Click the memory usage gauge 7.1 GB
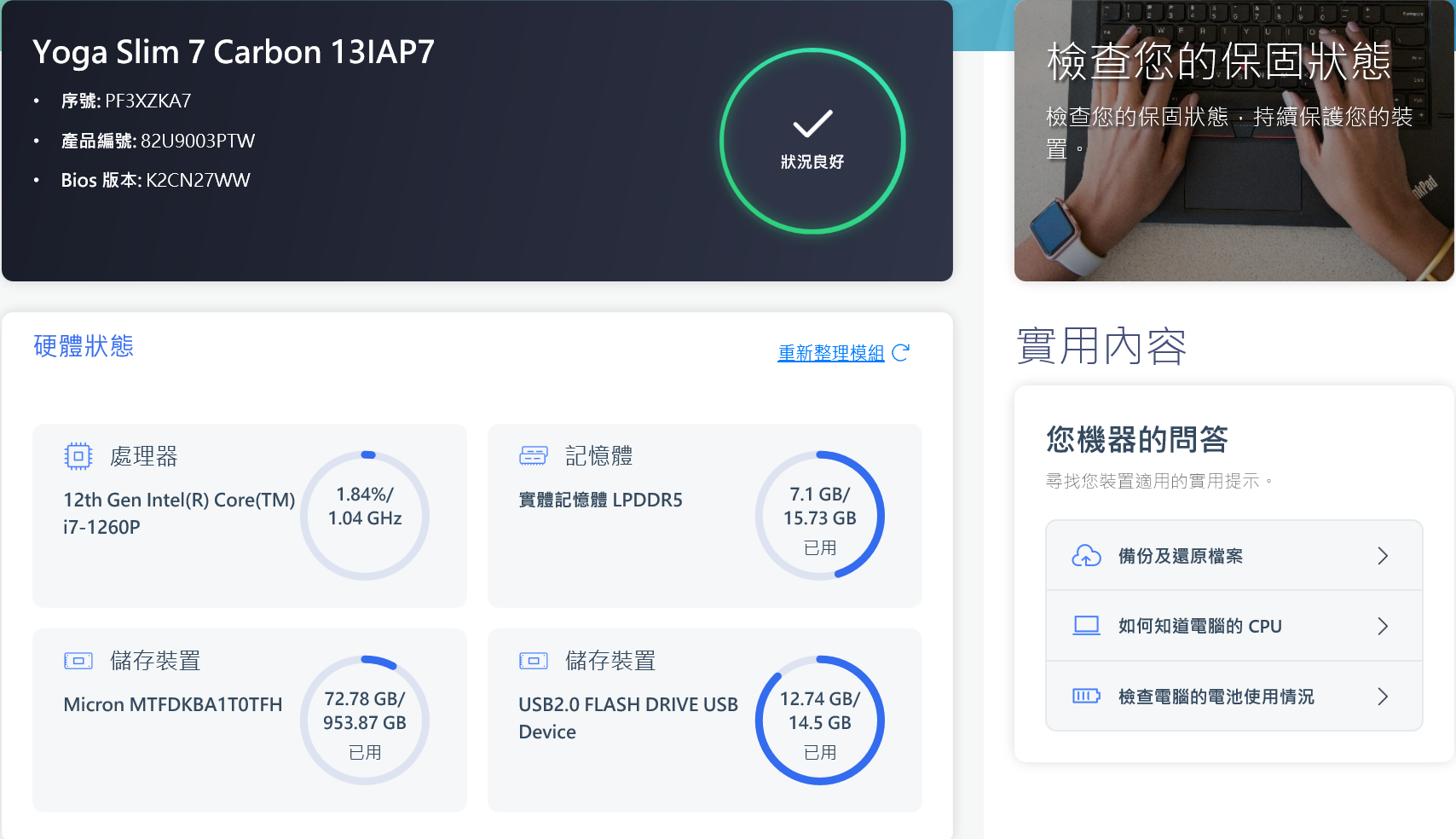Screen dimensions: 1456x839 pos(820,516)
